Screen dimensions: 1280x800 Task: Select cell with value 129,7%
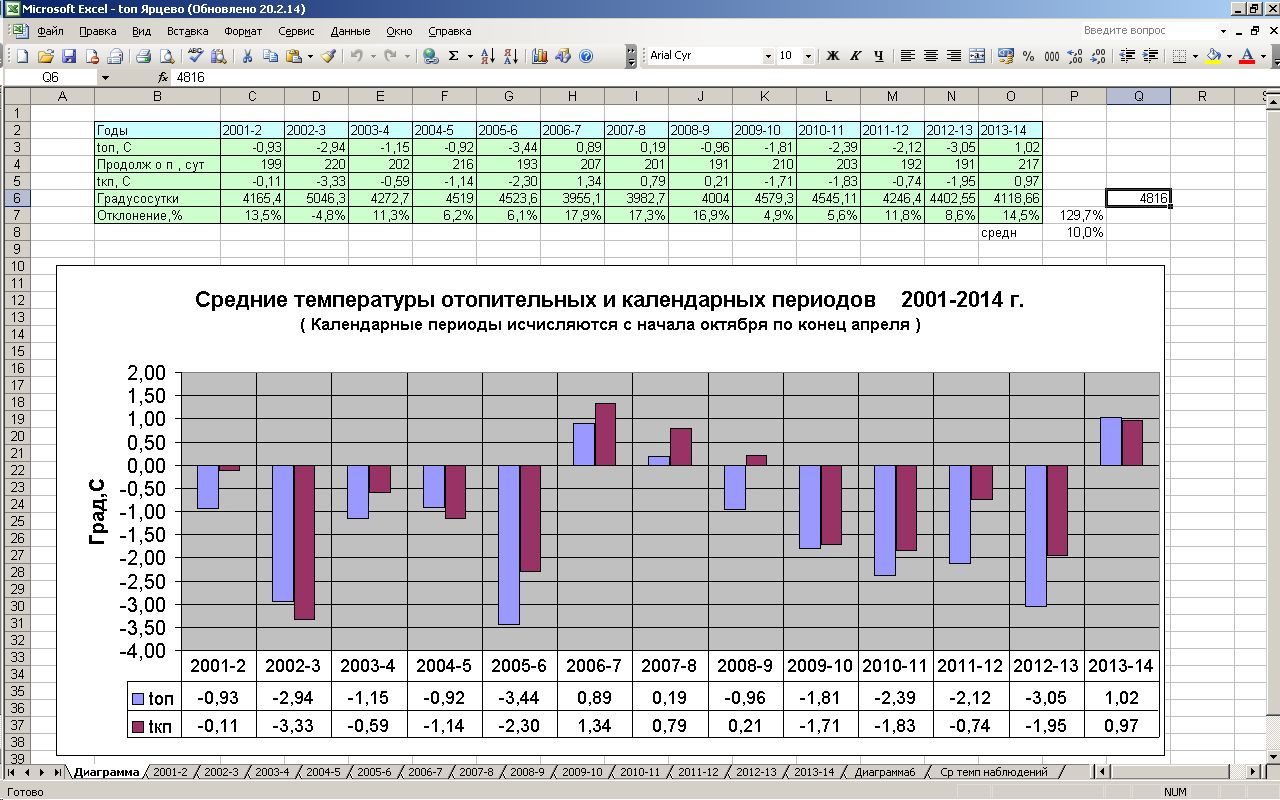coord(1075,215)
